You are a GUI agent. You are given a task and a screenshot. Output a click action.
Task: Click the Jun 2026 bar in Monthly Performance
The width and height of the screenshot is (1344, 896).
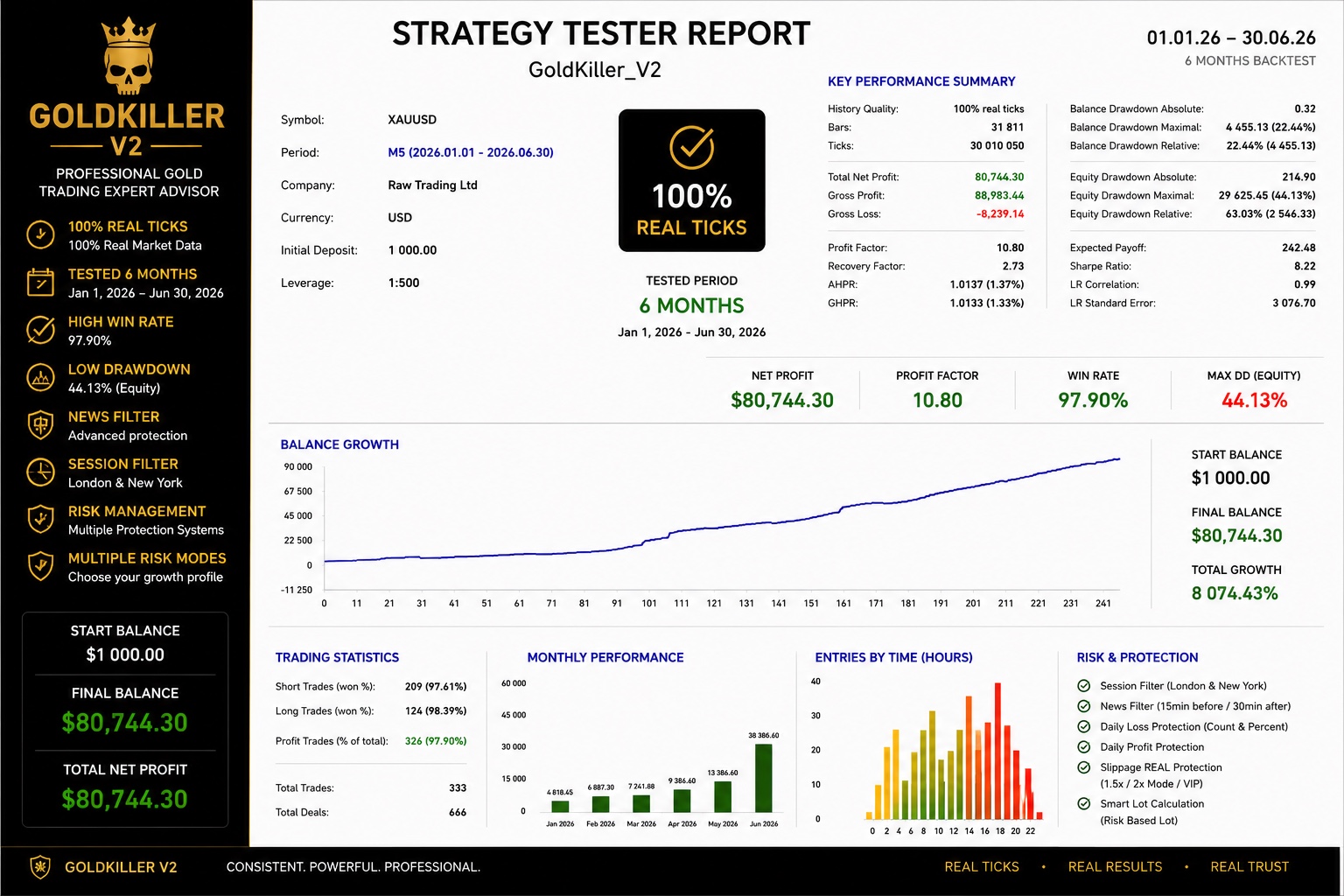pyautogui.click(x=764, y=778)
